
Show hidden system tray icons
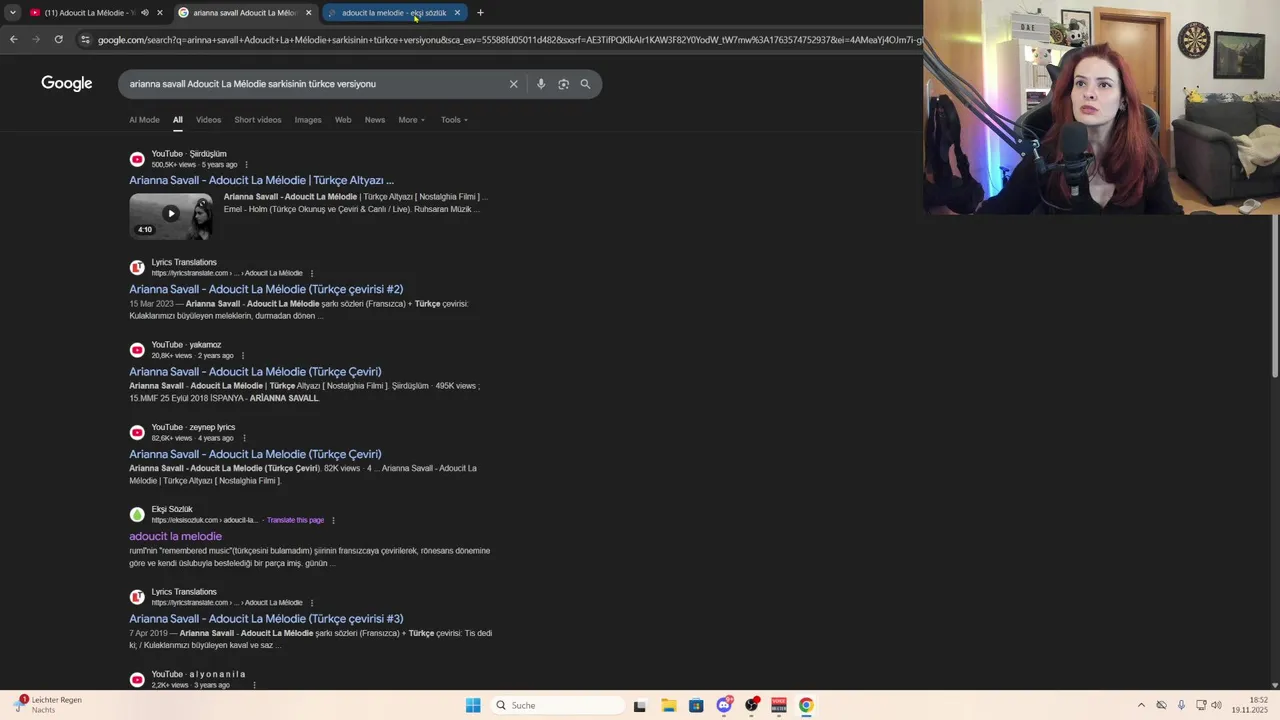coord(1141,705)
